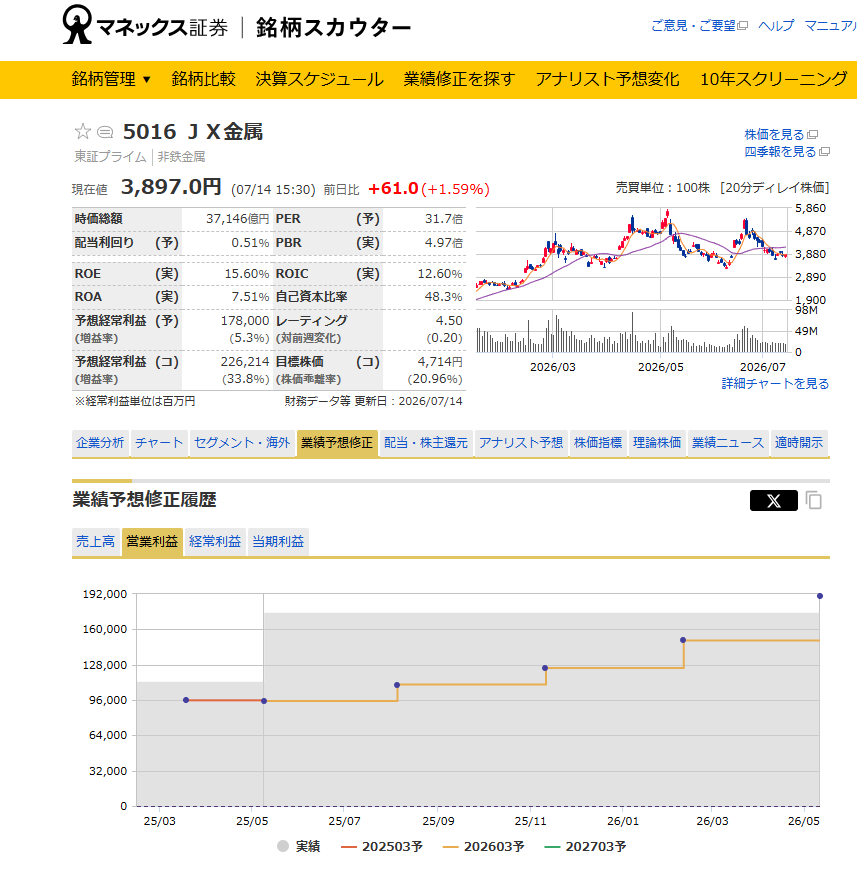Image resolution: width=857 pixels, height=877 pixels.
Task: Click the 銘柄スカウター title text
Action: [333, 27]
